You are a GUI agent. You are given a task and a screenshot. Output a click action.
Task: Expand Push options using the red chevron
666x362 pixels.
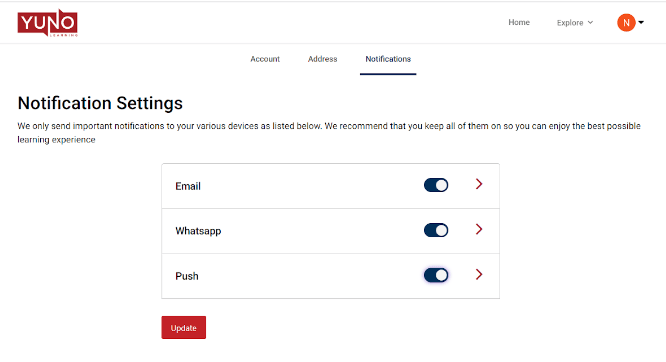point(479,274)
